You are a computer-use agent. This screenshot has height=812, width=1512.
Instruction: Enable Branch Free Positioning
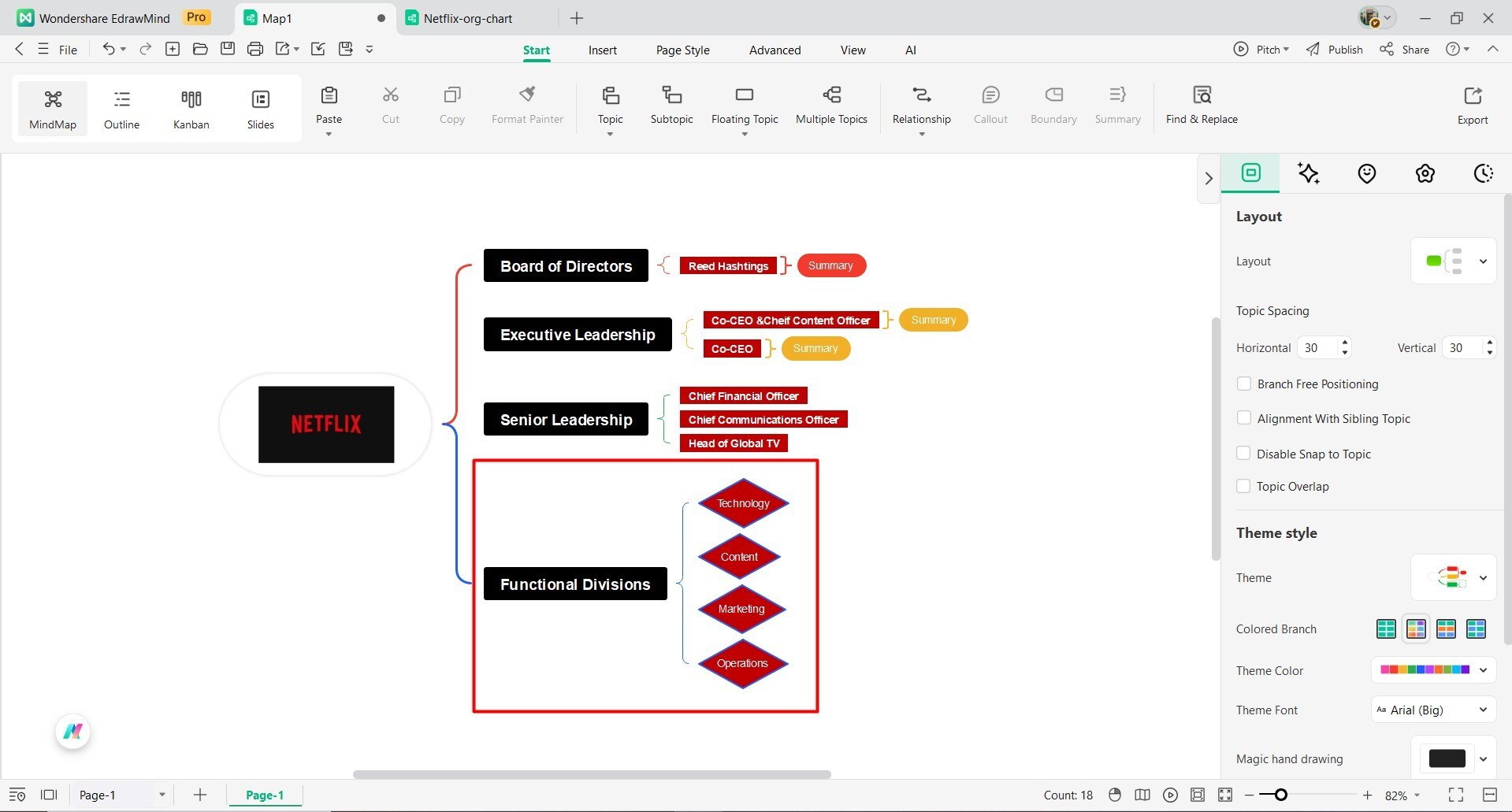point(1244,384)
